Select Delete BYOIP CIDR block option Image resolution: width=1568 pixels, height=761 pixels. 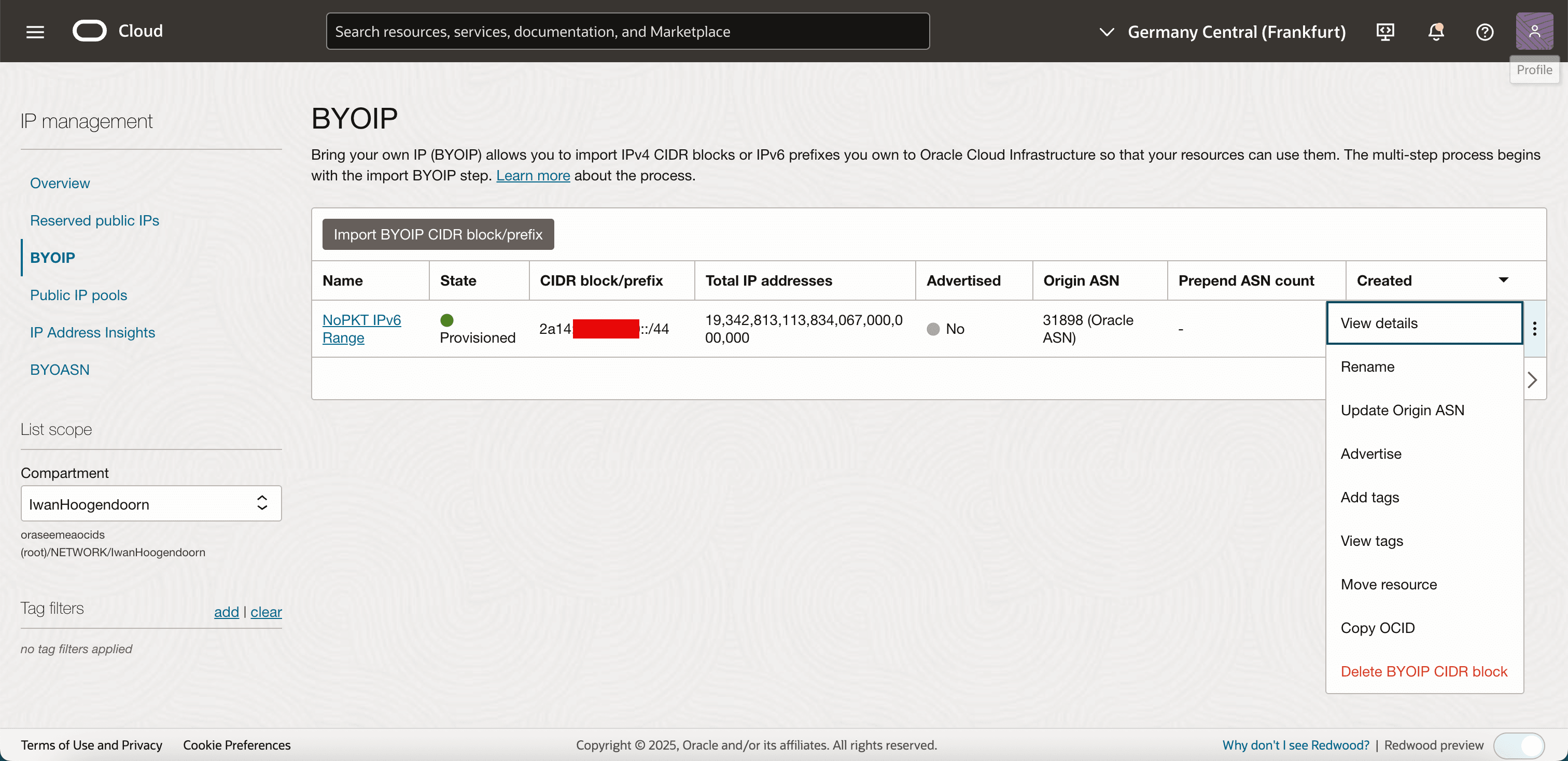(1423, 672)
